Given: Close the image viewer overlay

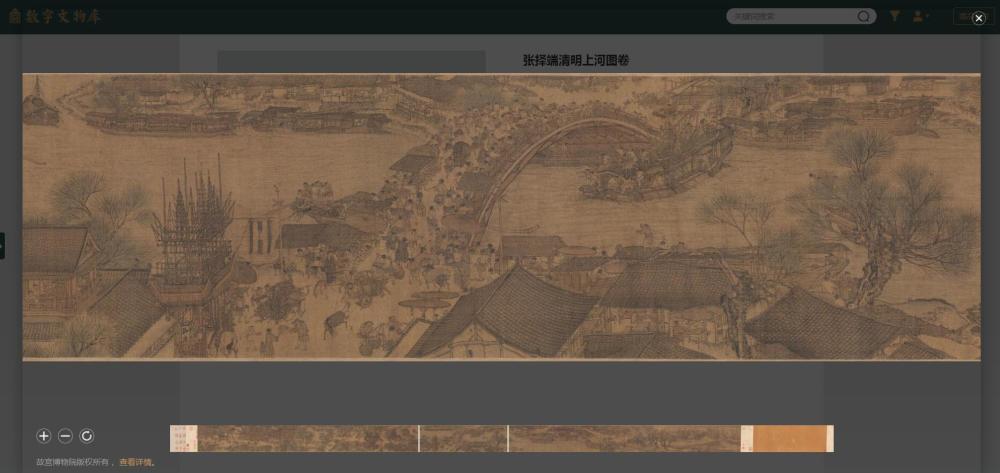Looking at the screenshot, I should (x=979, y=18).
